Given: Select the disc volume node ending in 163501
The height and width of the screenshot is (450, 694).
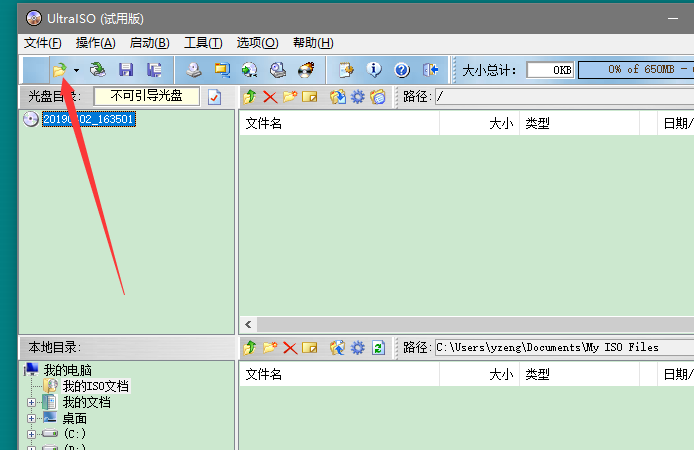Looking at the screenshot, I should coord(89,119).
